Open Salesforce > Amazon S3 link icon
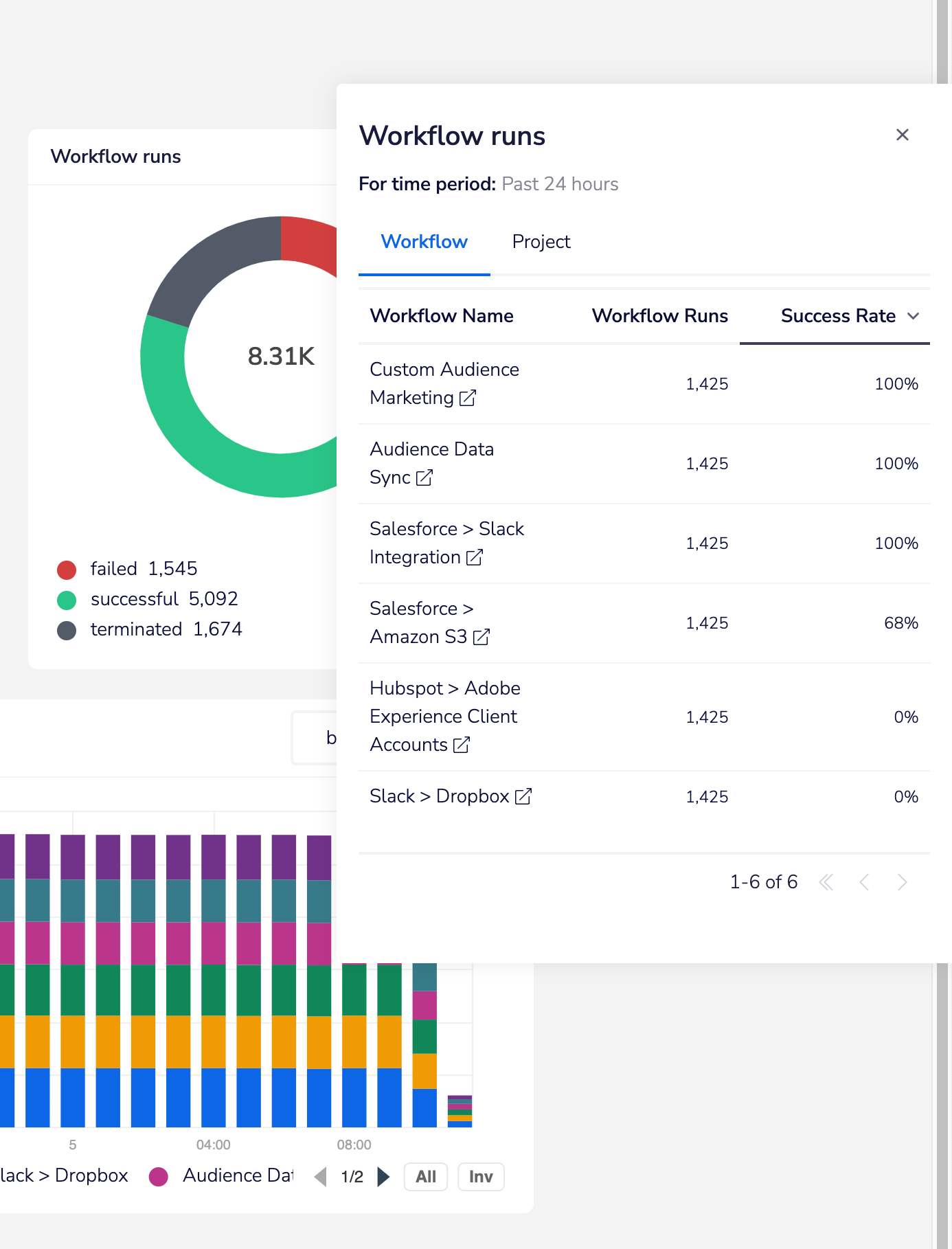Screen dimensions: 952x1249 pos(481,638)
